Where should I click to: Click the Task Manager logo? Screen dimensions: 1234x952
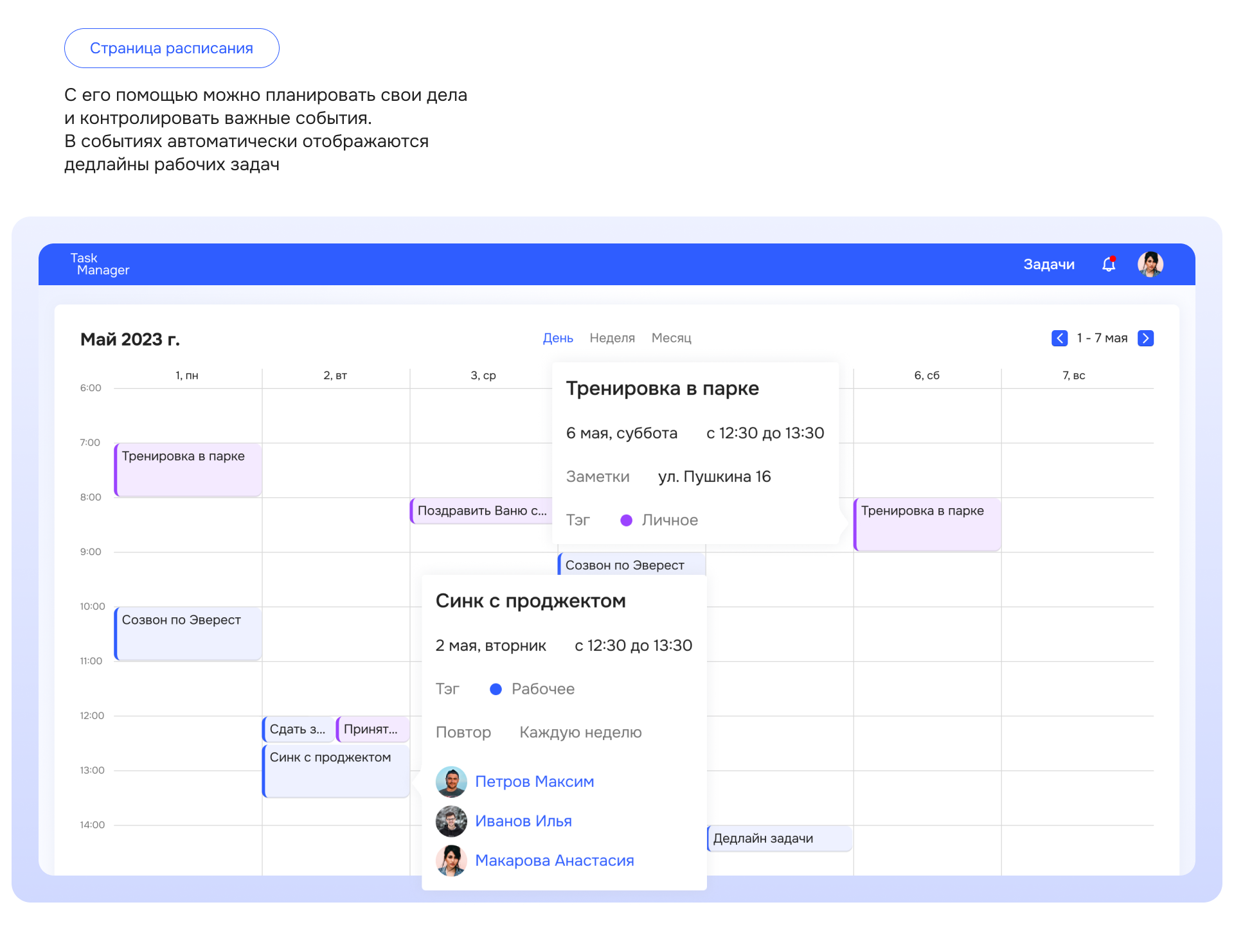100,264
